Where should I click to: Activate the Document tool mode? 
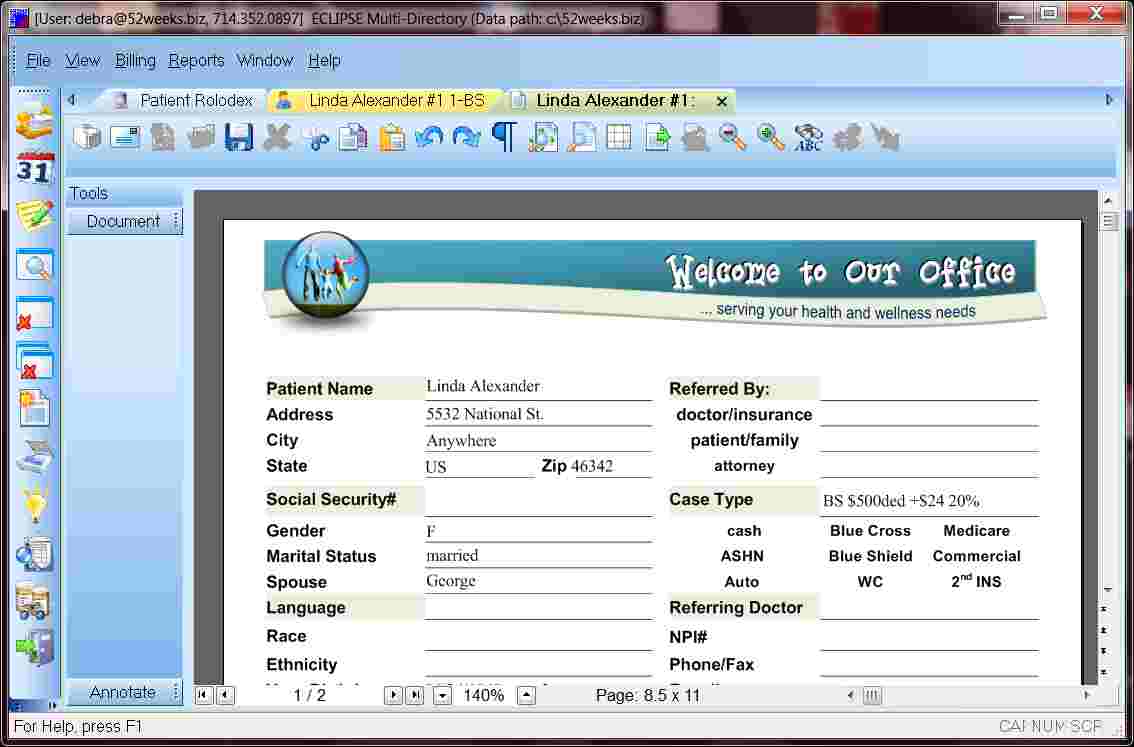point(124,221)
